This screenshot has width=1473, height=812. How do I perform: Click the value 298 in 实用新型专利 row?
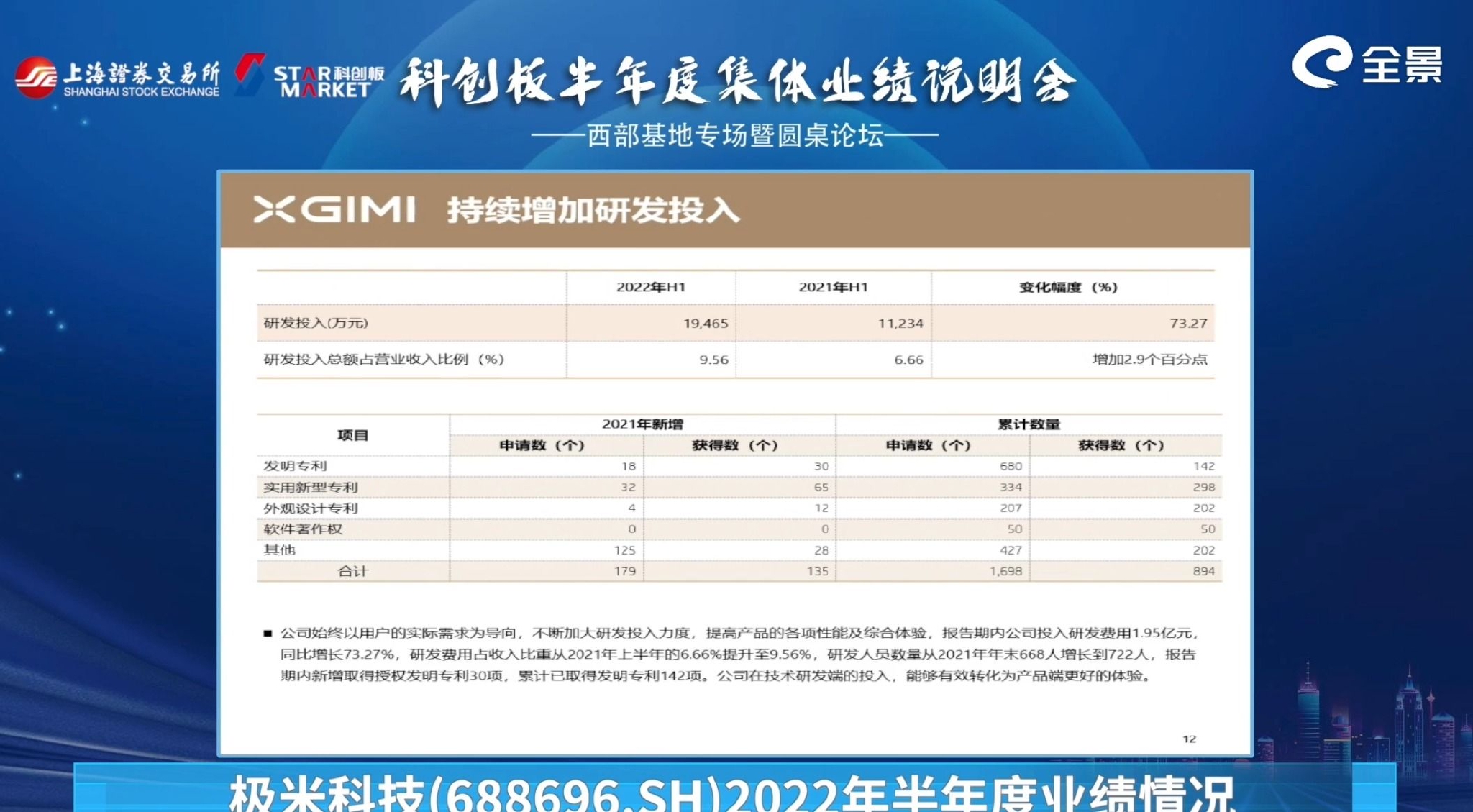click(1204, 487)
